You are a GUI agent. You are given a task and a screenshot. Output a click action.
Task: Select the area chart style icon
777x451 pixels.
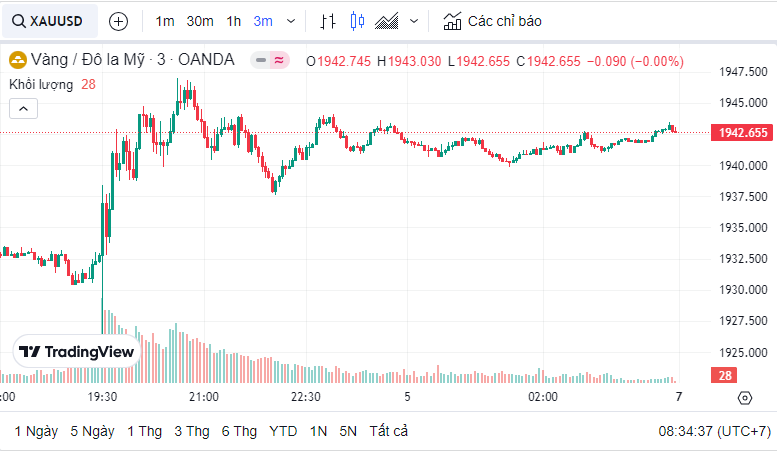click(x=388, y=21)
